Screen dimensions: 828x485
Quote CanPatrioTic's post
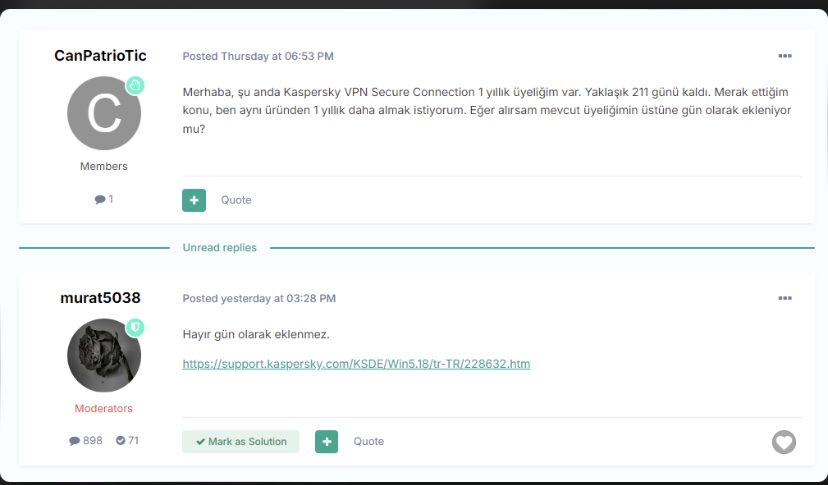236,200
